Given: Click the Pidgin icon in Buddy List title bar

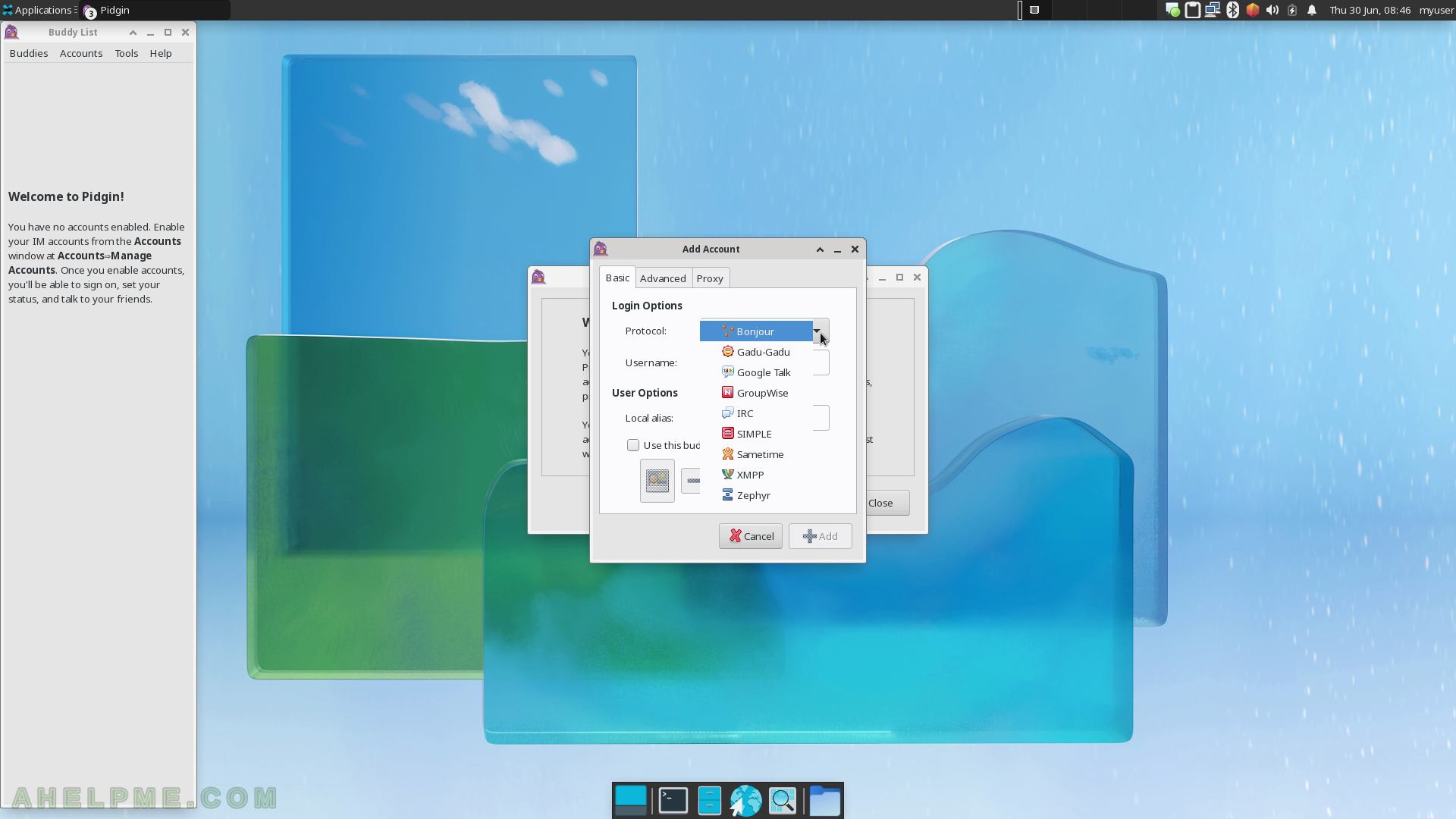Looking at the screenshot, I should 11,32.
